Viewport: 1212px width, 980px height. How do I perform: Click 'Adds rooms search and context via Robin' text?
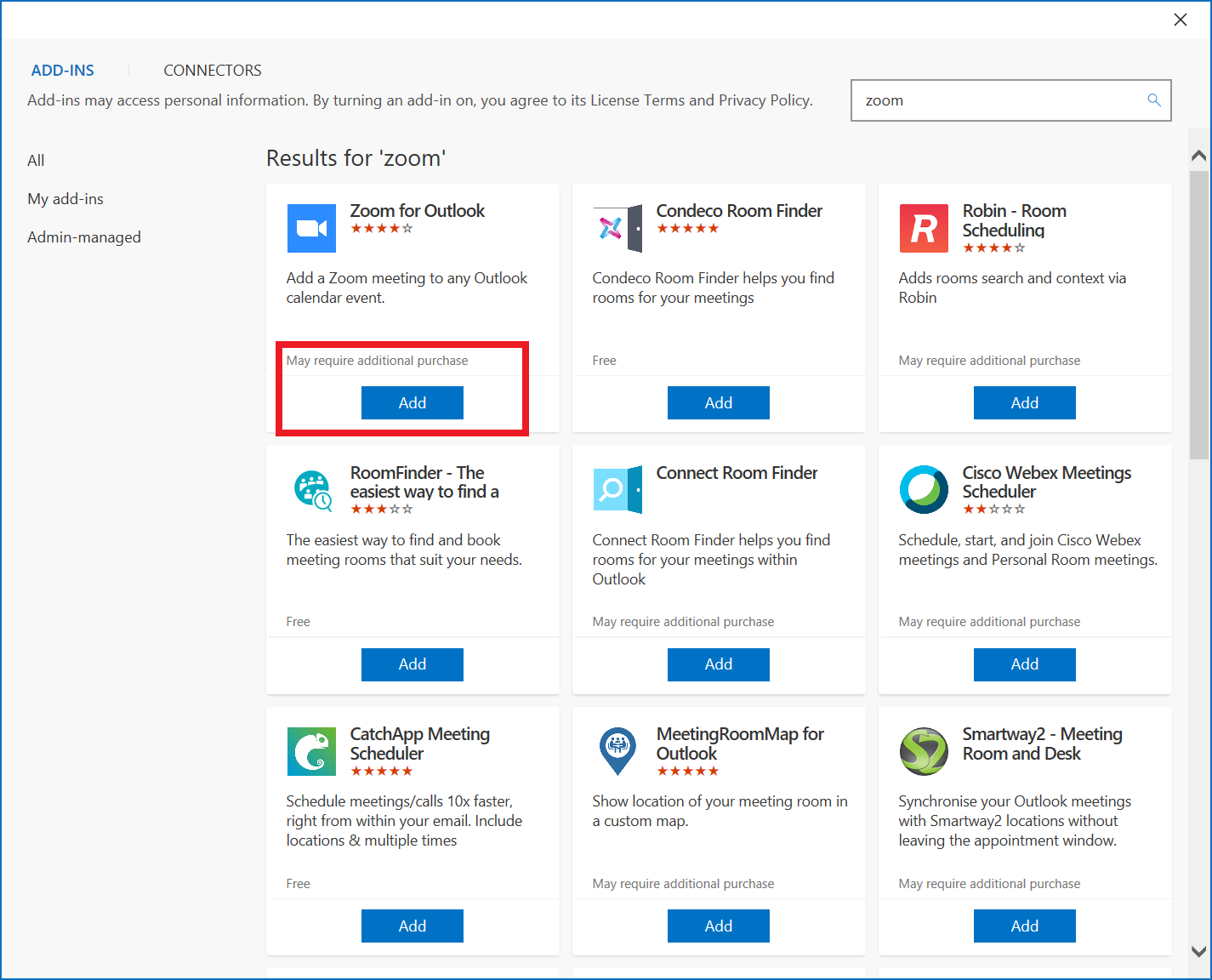coord(1012,288)
